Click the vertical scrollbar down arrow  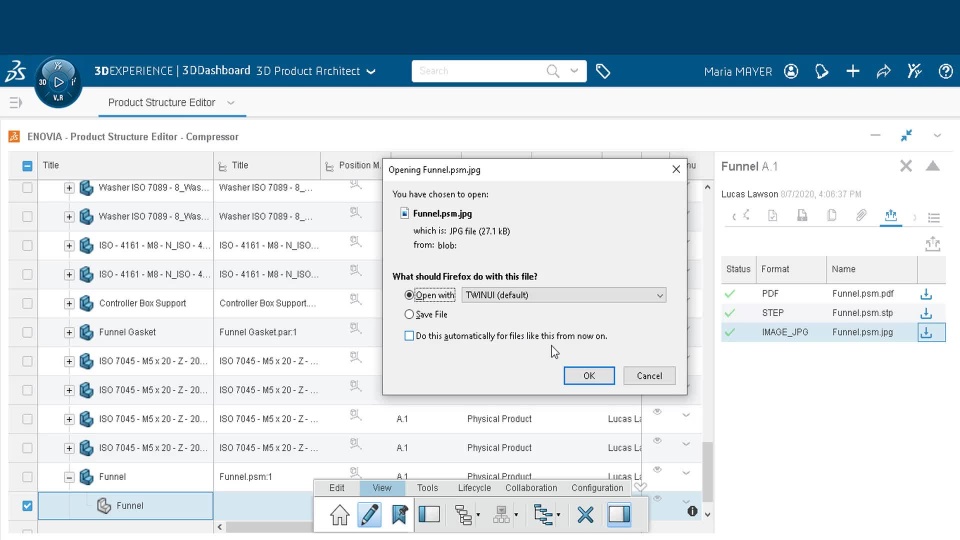[x=708, y=515]
